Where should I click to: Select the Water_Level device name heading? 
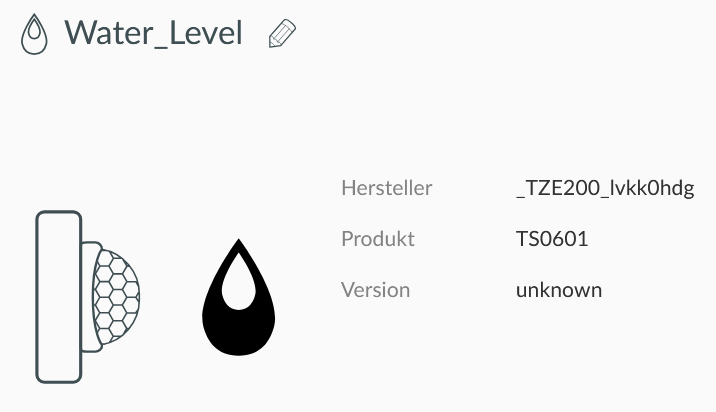click(153, 33)
